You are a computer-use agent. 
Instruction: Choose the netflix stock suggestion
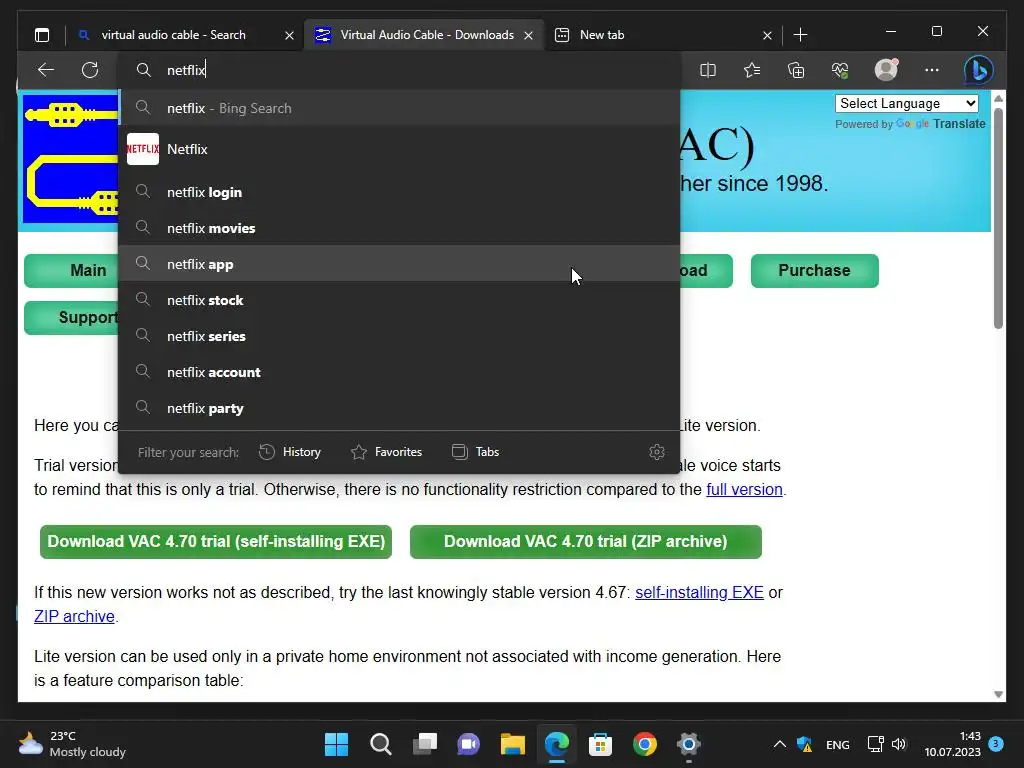[399, 300]
